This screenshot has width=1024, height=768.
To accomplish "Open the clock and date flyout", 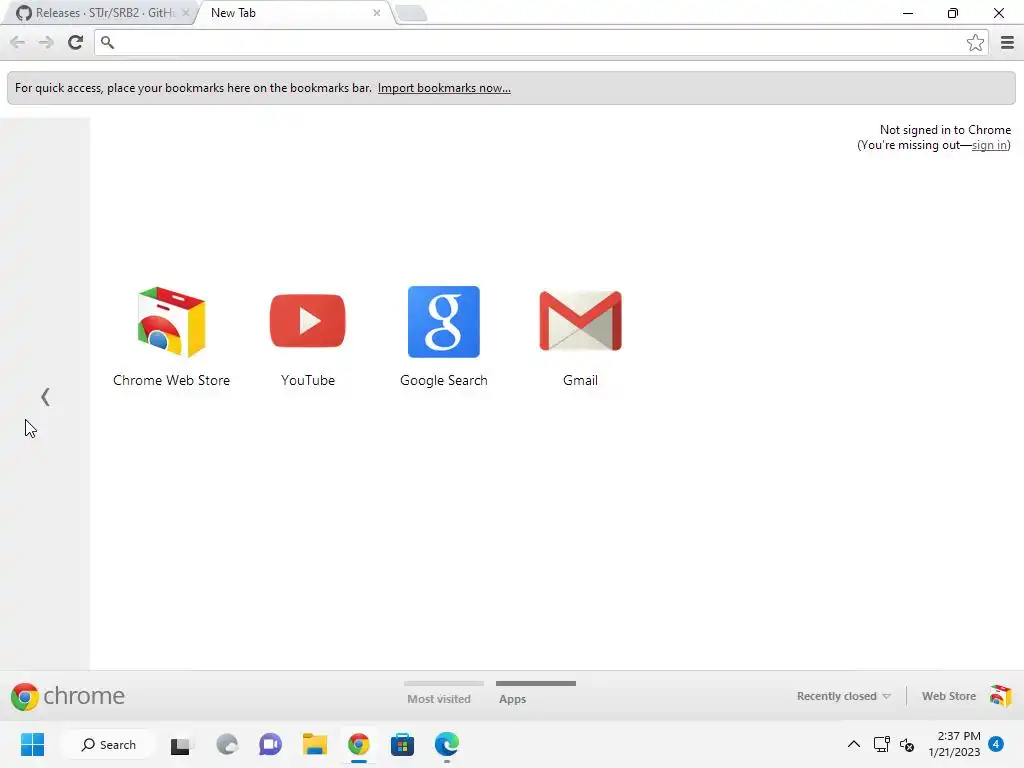I will (x=954, y=744).
